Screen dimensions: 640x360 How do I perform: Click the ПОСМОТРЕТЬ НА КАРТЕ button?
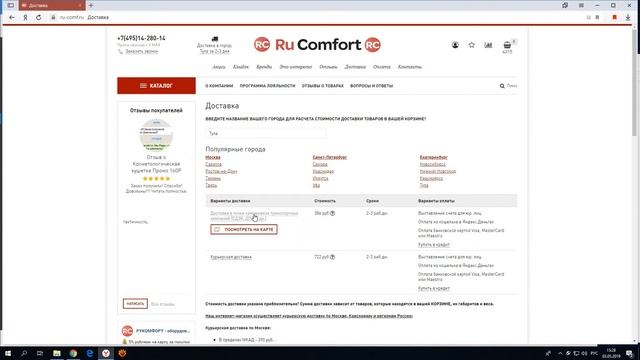[x=244, y=229]
